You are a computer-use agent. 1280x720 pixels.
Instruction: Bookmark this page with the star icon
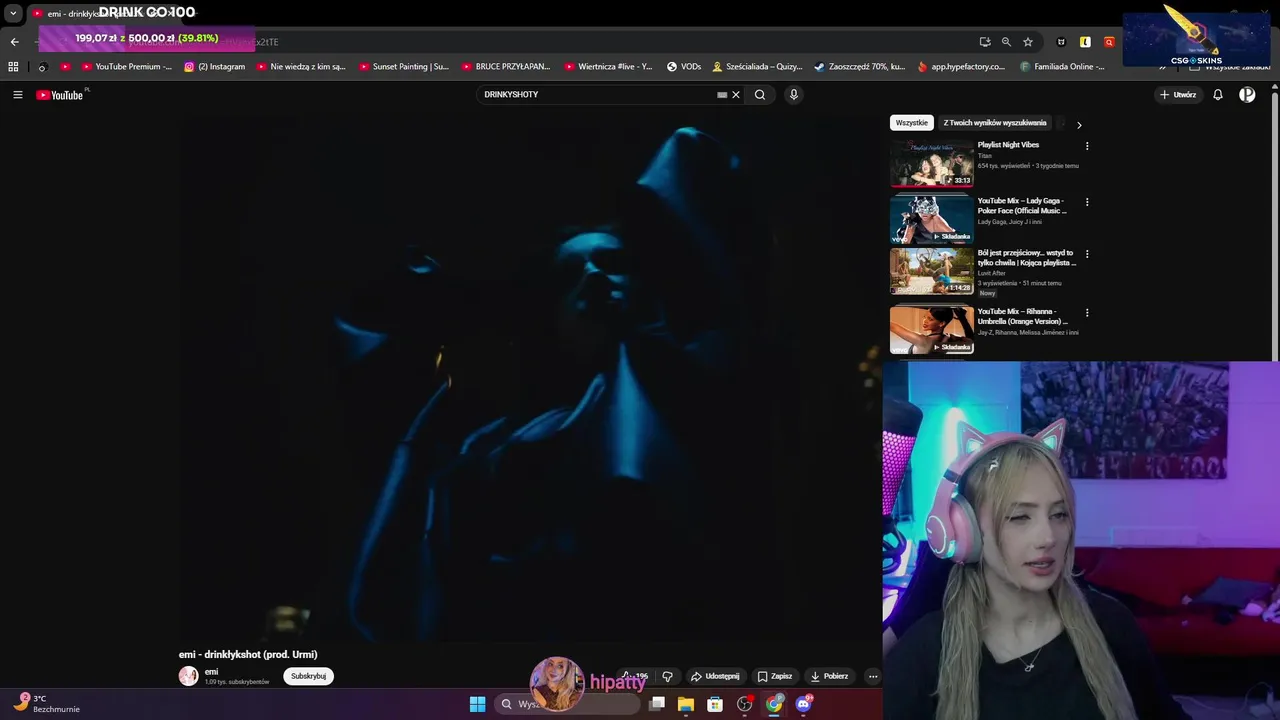[x=1028, y=42]
